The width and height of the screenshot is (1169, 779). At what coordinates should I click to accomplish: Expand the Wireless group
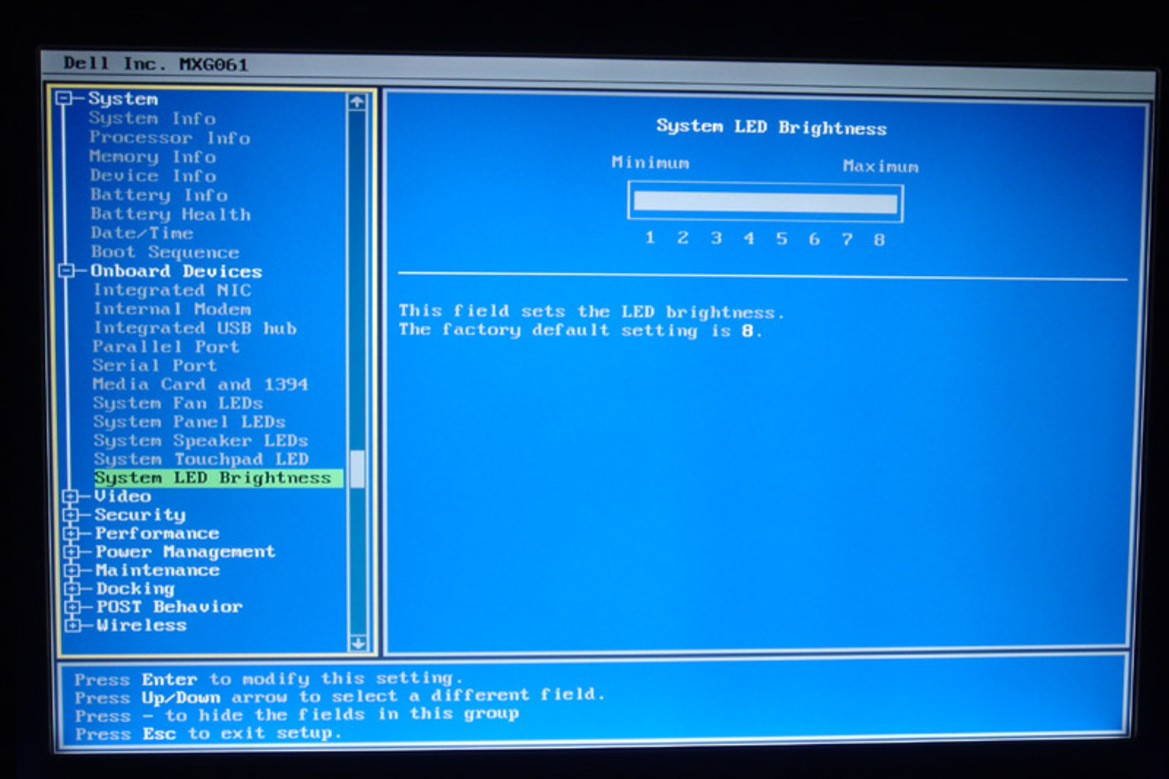click(72, 625)
